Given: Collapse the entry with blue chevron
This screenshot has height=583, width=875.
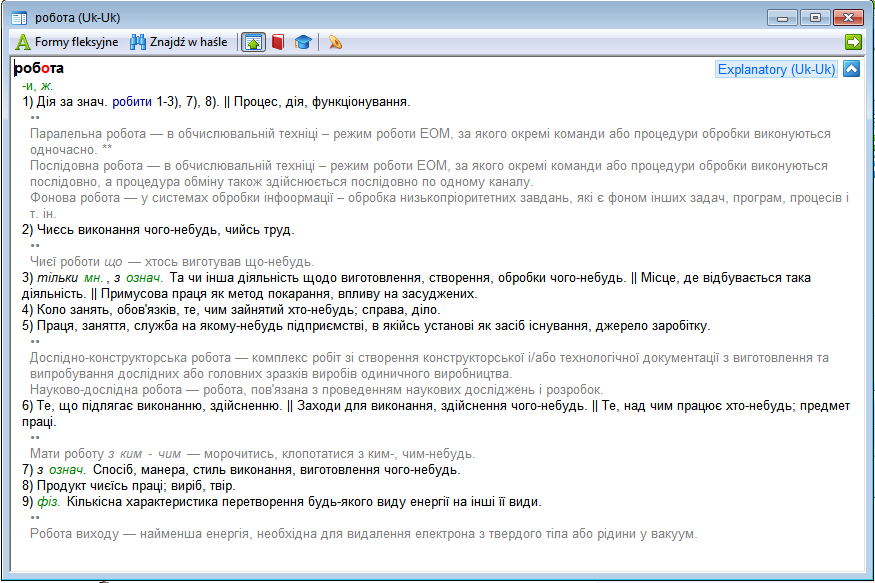Looking at the screenshot, I should pyautogui.click(x=851, y=69).
